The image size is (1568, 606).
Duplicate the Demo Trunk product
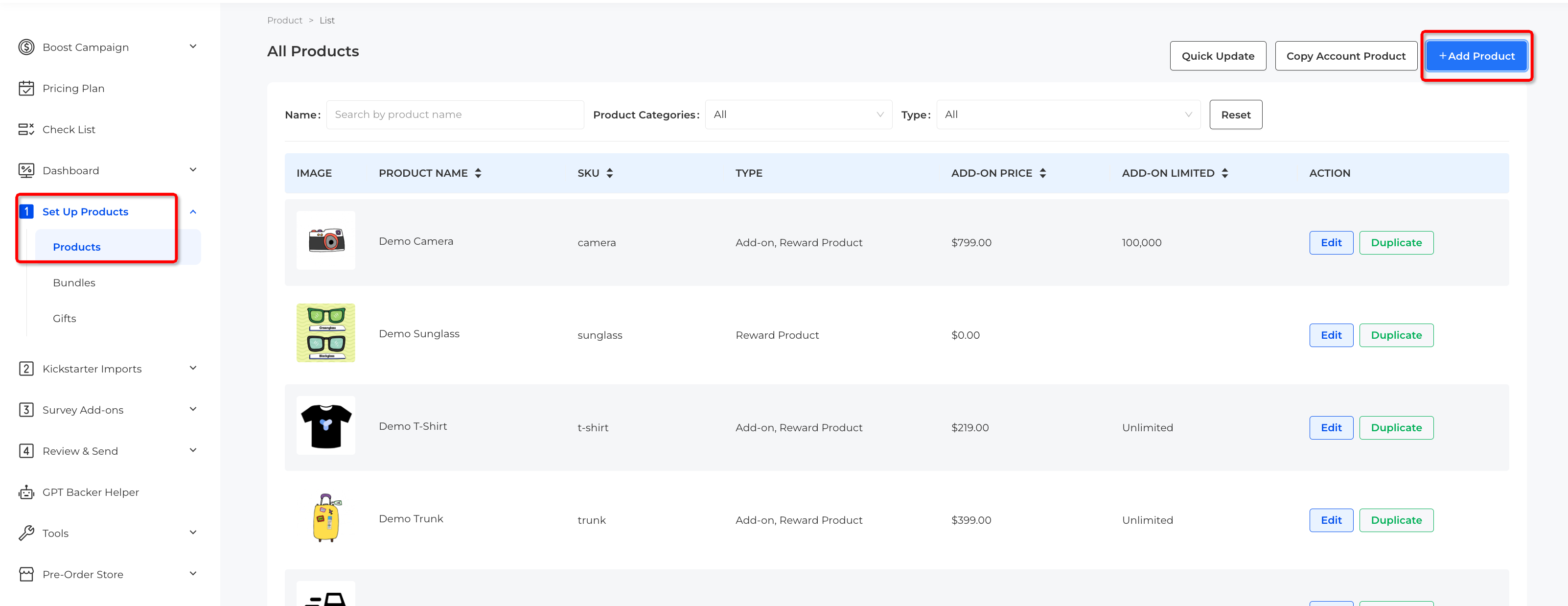(x=1396, y=520)
